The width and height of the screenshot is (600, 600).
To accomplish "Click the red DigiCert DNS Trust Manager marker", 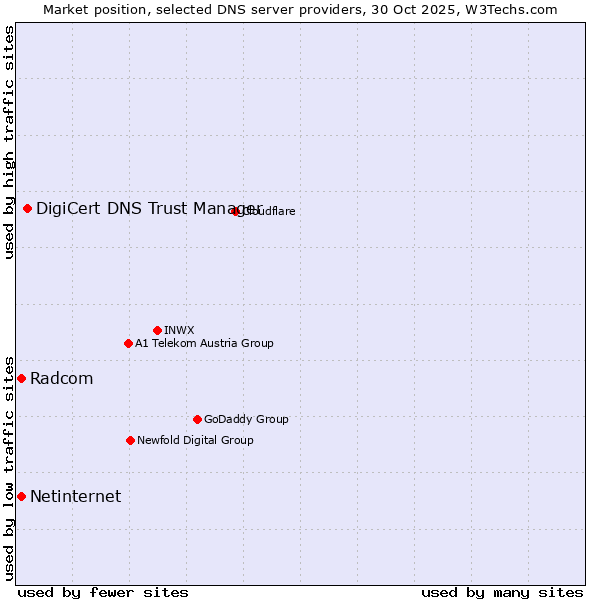I will click(28, 208).
